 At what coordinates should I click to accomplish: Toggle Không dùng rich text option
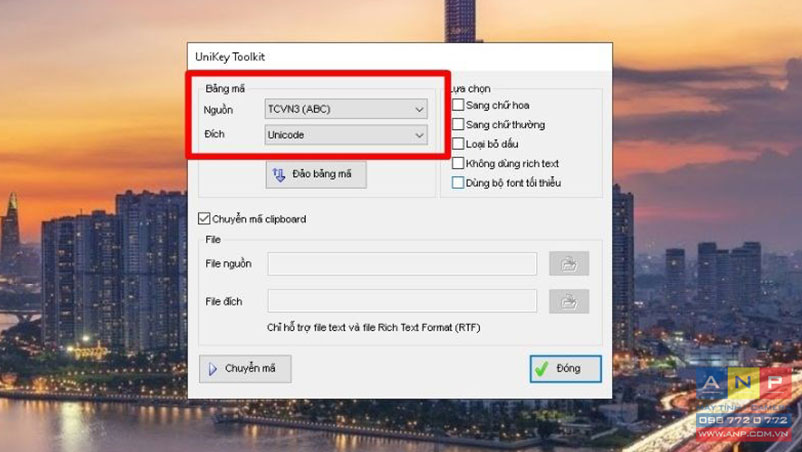[458, 163]
